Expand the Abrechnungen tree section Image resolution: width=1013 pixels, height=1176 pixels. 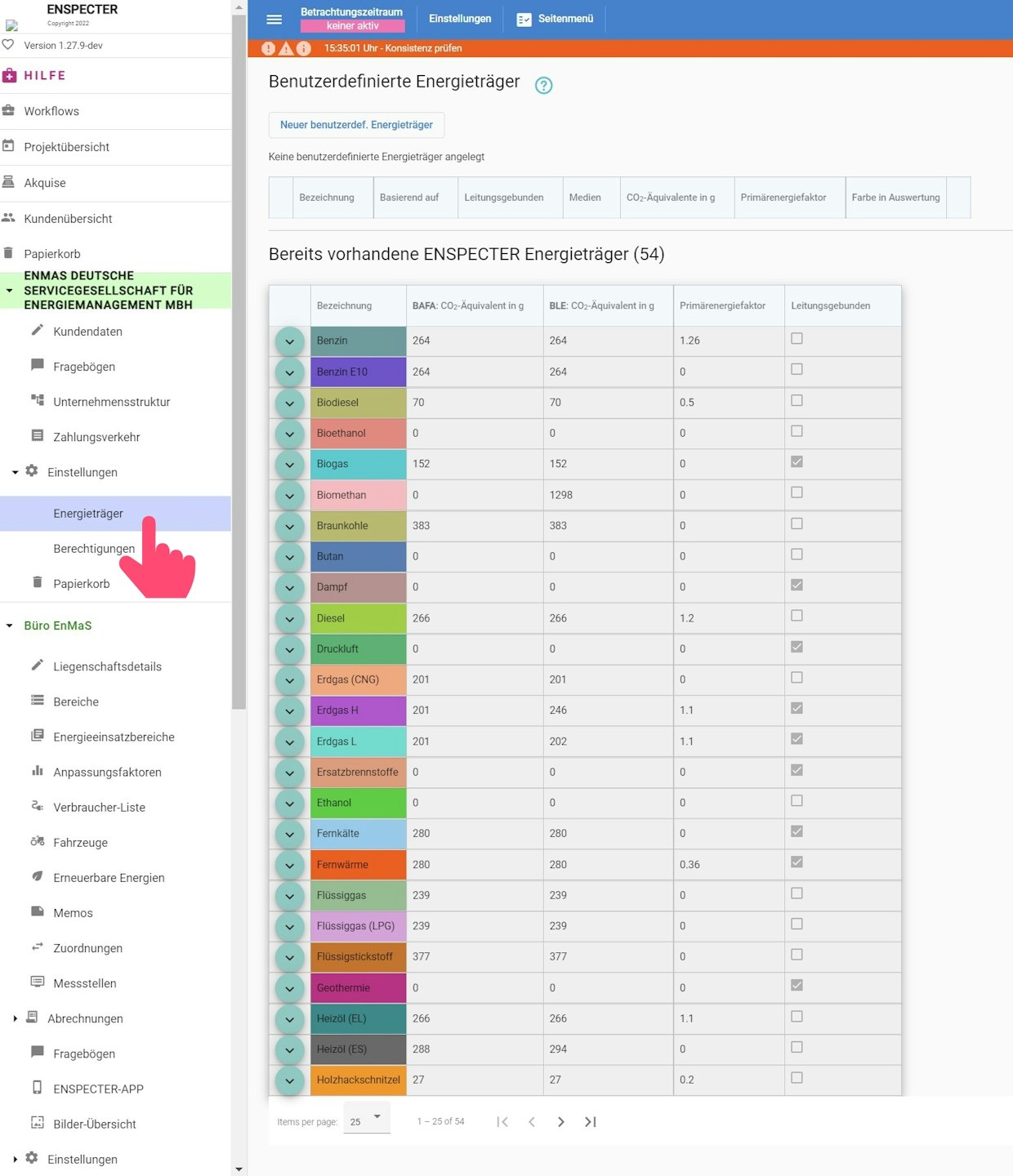tap(15, 1018)
